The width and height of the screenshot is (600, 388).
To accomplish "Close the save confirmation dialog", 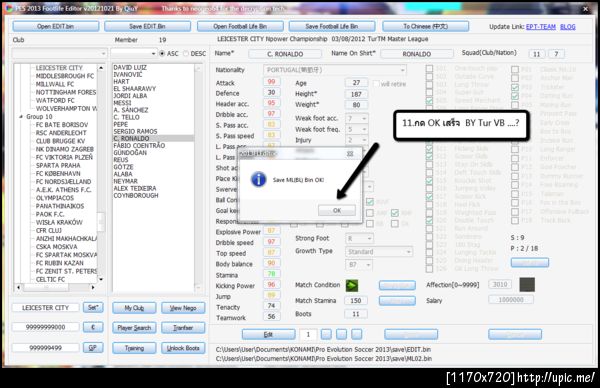I will pyautogui.click(x=350, y=153).
